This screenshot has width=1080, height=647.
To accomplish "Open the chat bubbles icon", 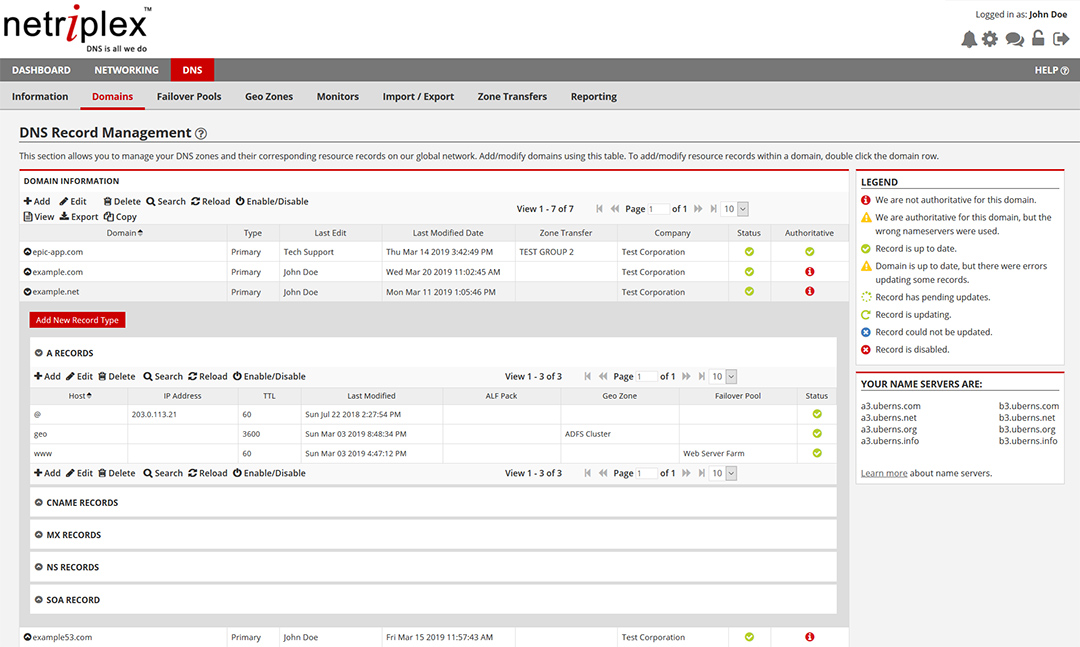I will click(x=1015, y=39).
